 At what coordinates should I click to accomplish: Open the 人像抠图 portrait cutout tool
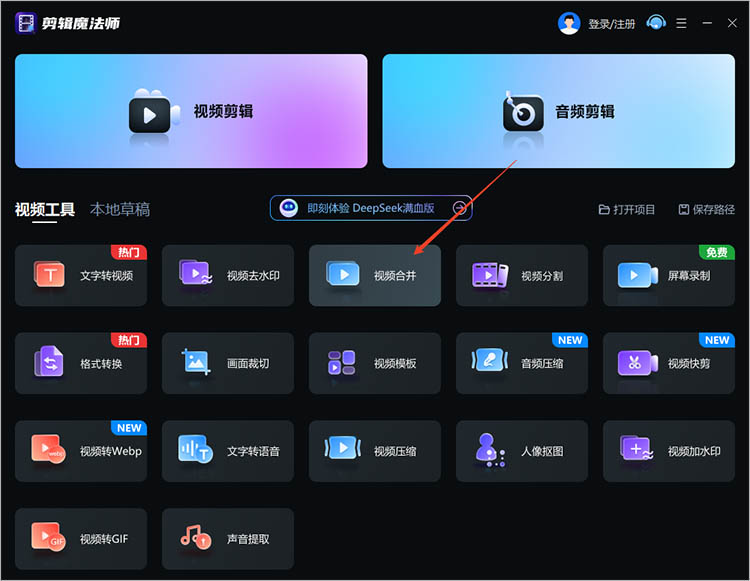522,451
